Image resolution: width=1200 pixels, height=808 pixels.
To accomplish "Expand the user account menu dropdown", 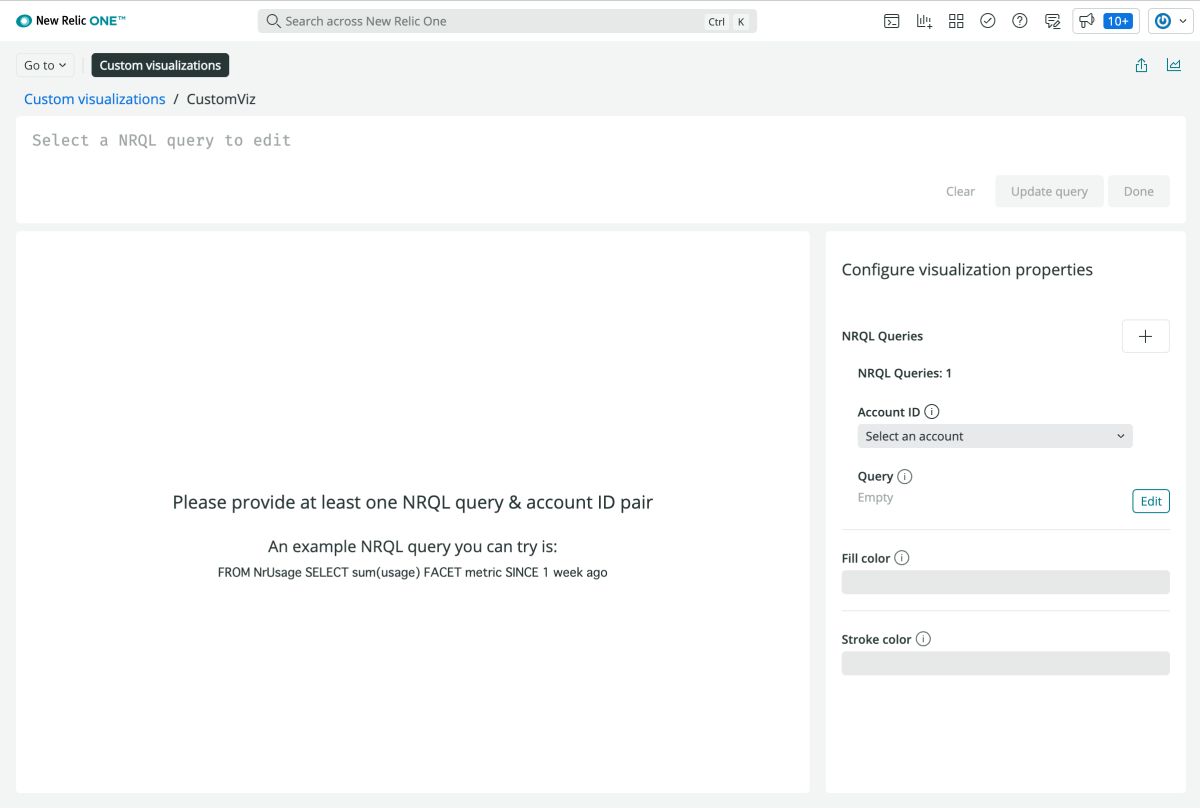I will [x=1171, y=21].
